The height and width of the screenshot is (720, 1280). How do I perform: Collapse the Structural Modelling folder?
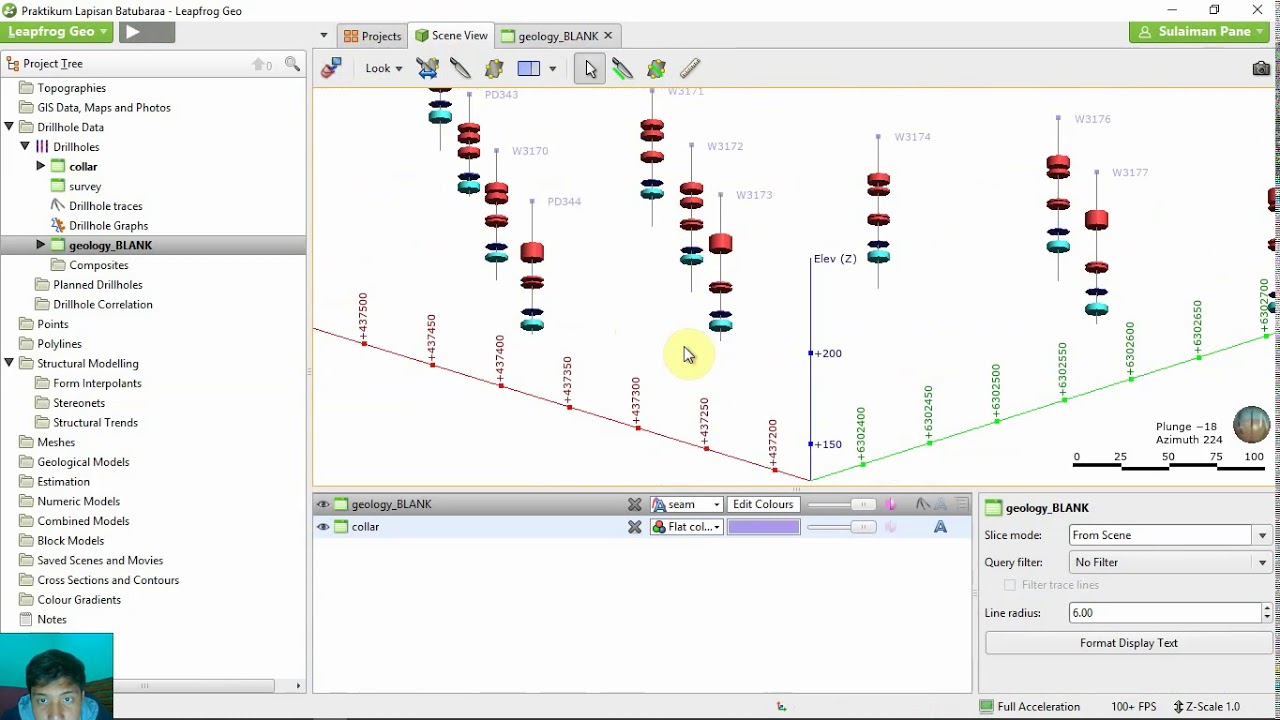(x=9, y=363)
